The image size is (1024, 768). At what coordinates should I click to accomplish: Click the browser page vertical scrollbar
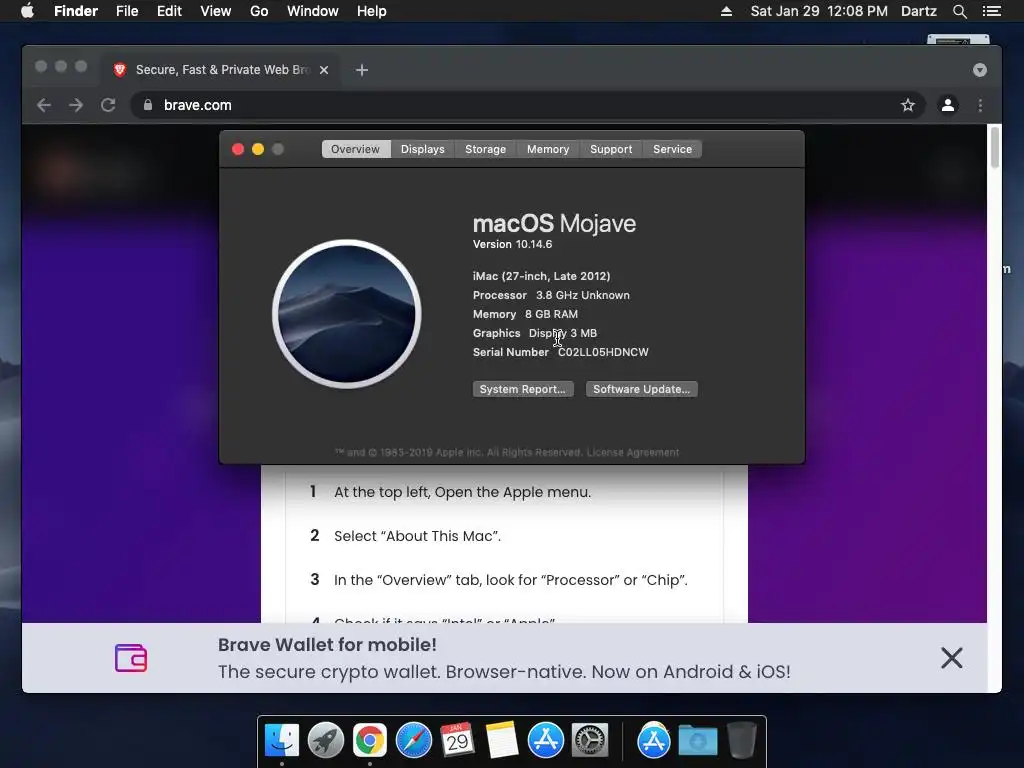995,148
